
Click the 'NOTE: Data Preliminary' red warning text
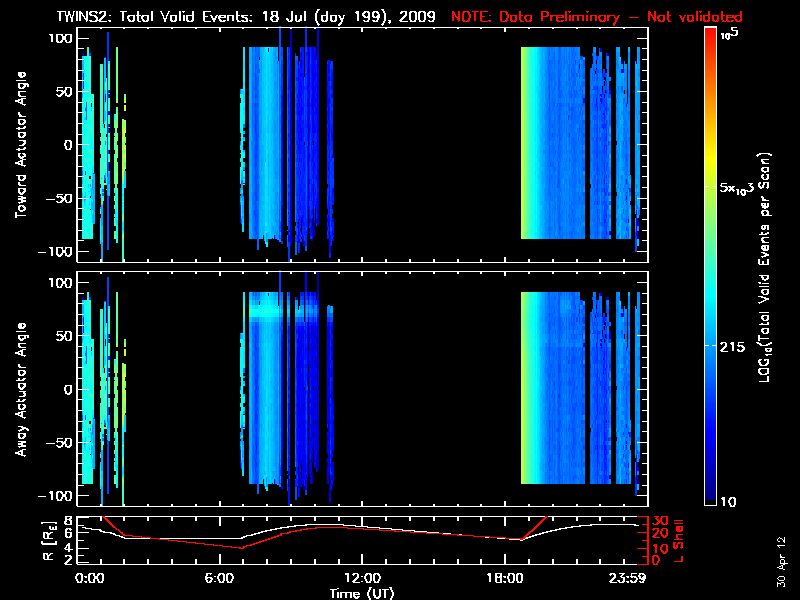click(x=596, y=17)
